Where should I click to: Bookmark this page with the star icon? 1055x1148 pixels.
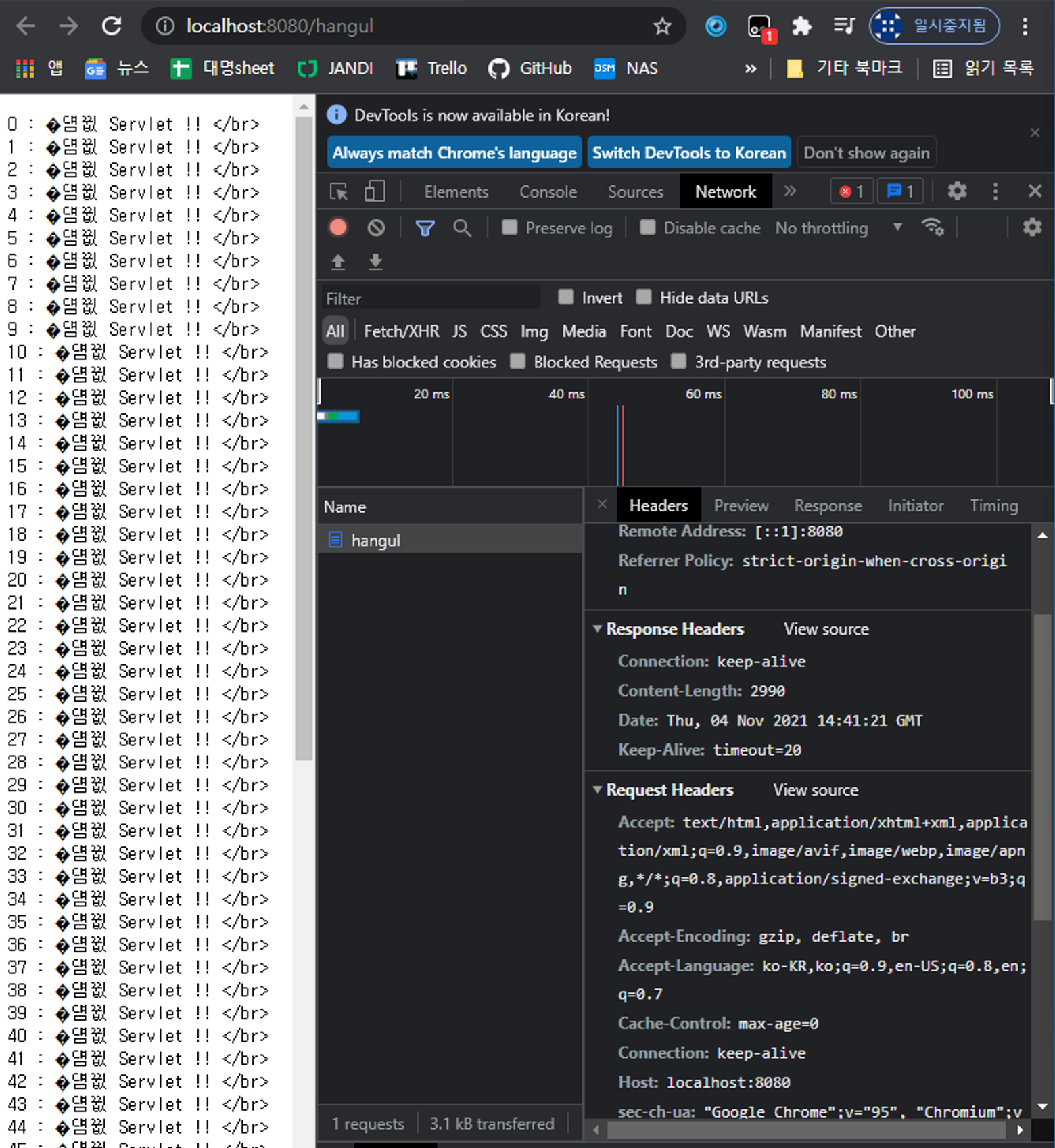click(x=662, y=26)
